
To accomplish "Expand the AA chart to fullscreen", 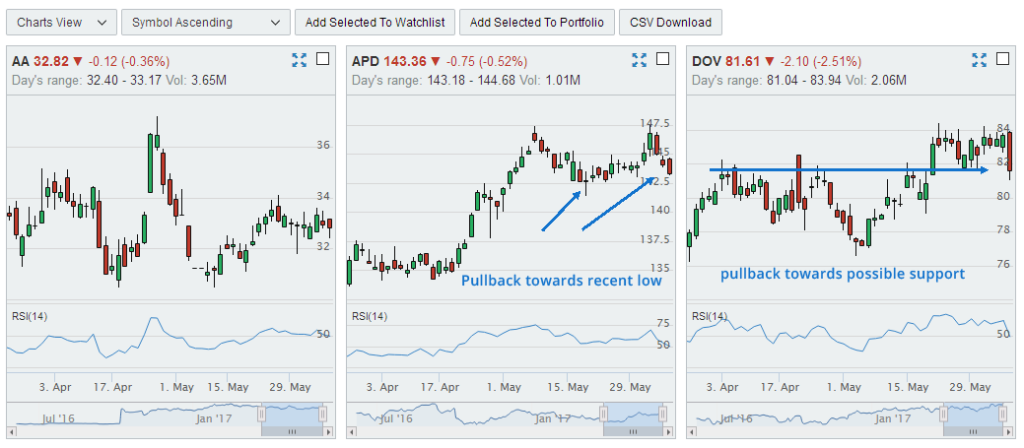I will coord(299,61).
